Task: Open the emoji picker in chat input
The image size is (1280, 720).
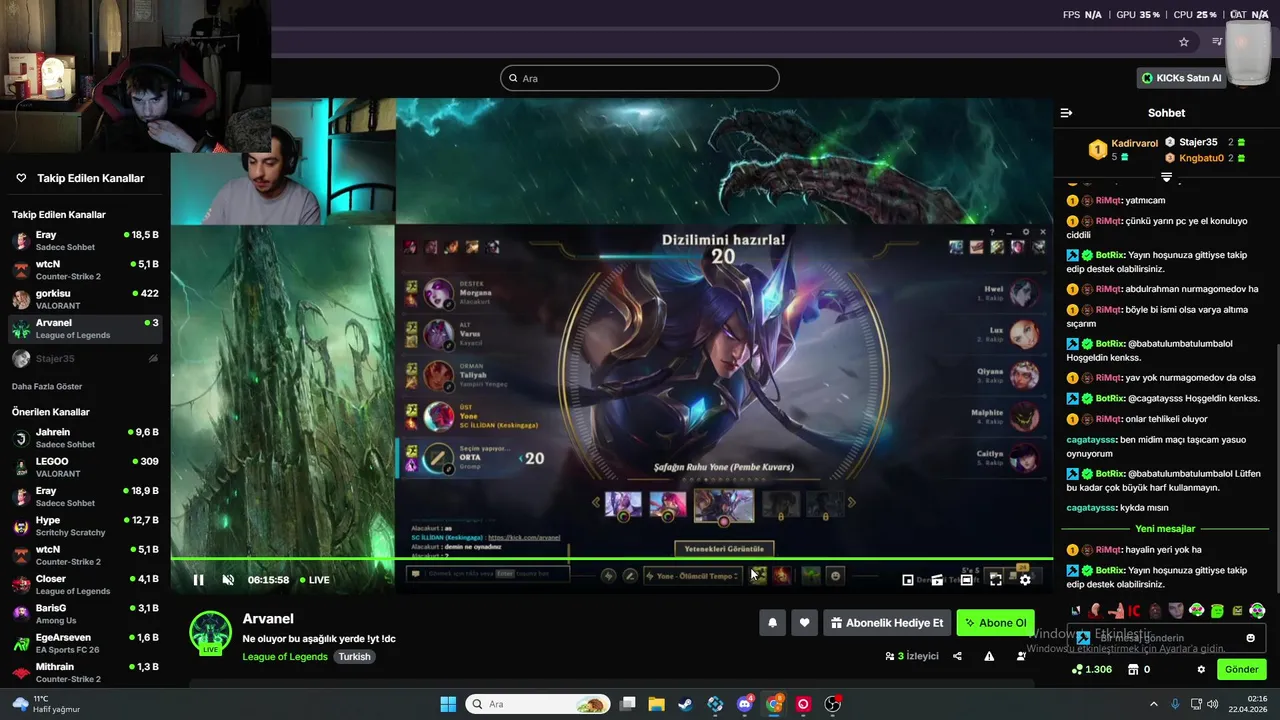Action: [x=1250, y=638]
